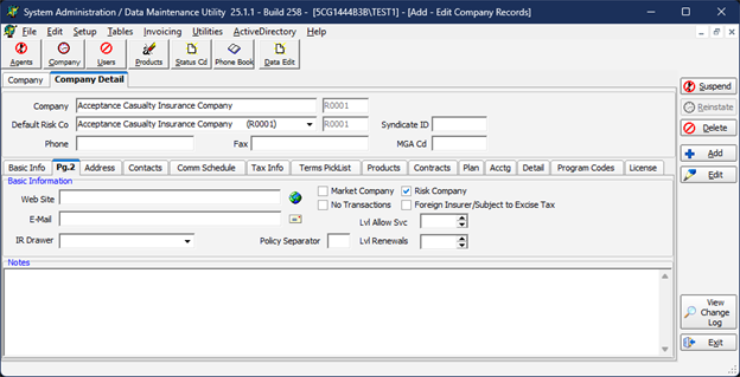Toggle the Market Company checkbox

[x=323, y=191]
